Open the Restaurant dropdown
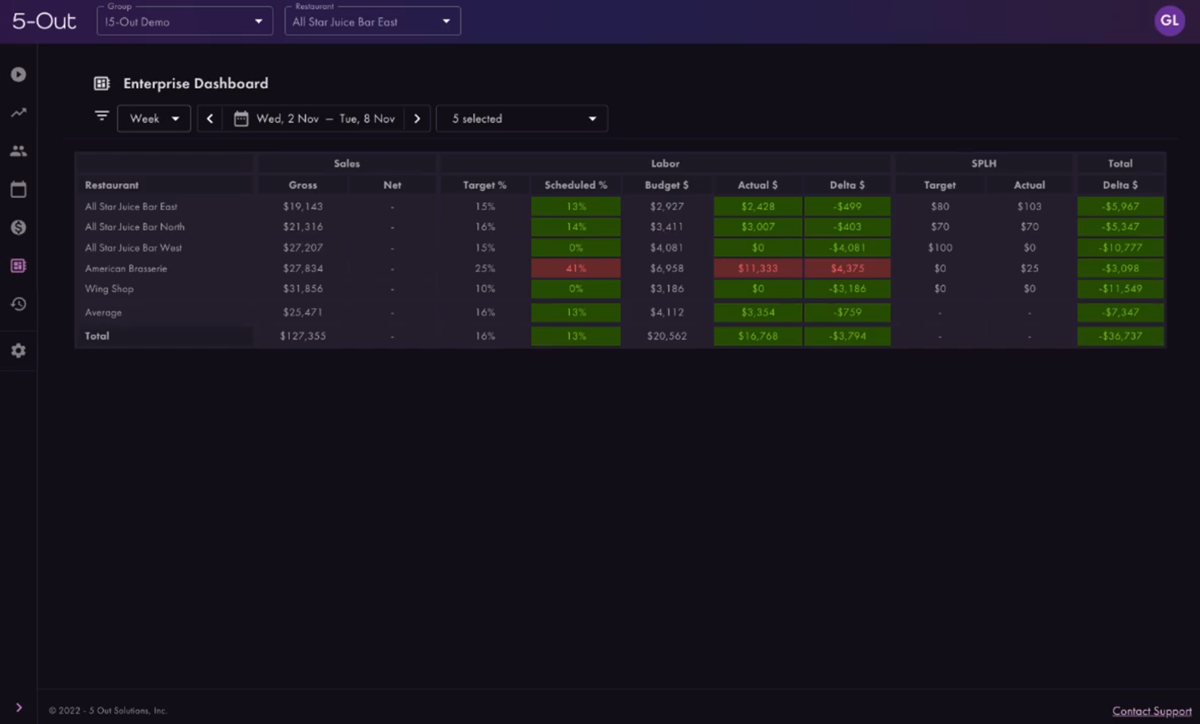Image resolution: width=1200 pixels, height=724 pixels. point(373,21)
